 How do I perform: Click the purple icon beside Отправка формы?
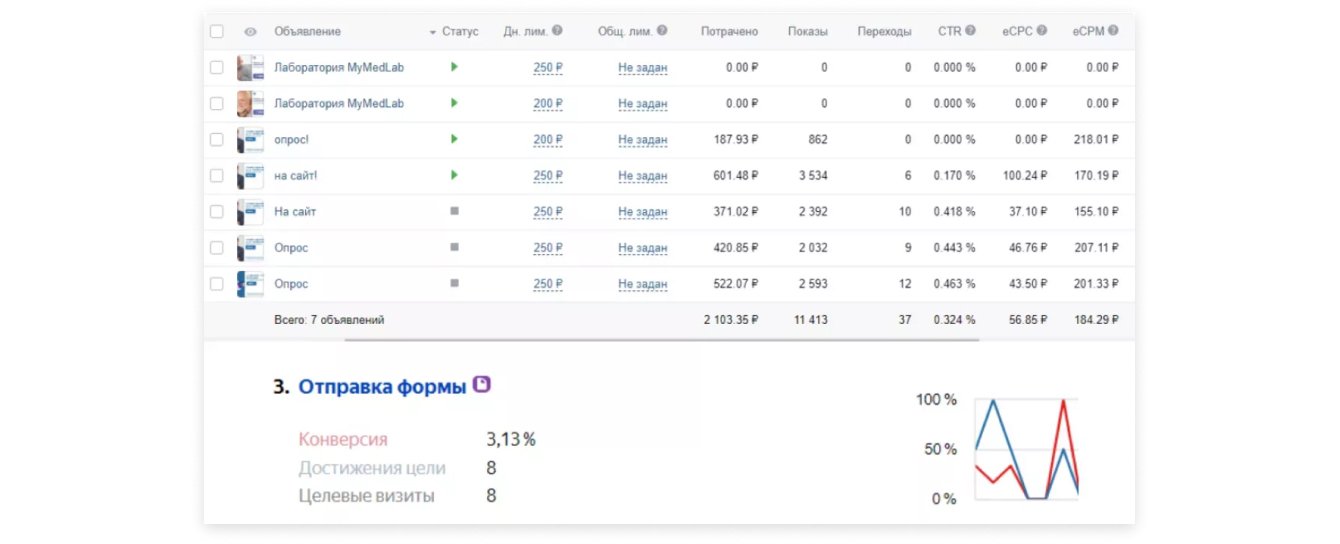482,385
